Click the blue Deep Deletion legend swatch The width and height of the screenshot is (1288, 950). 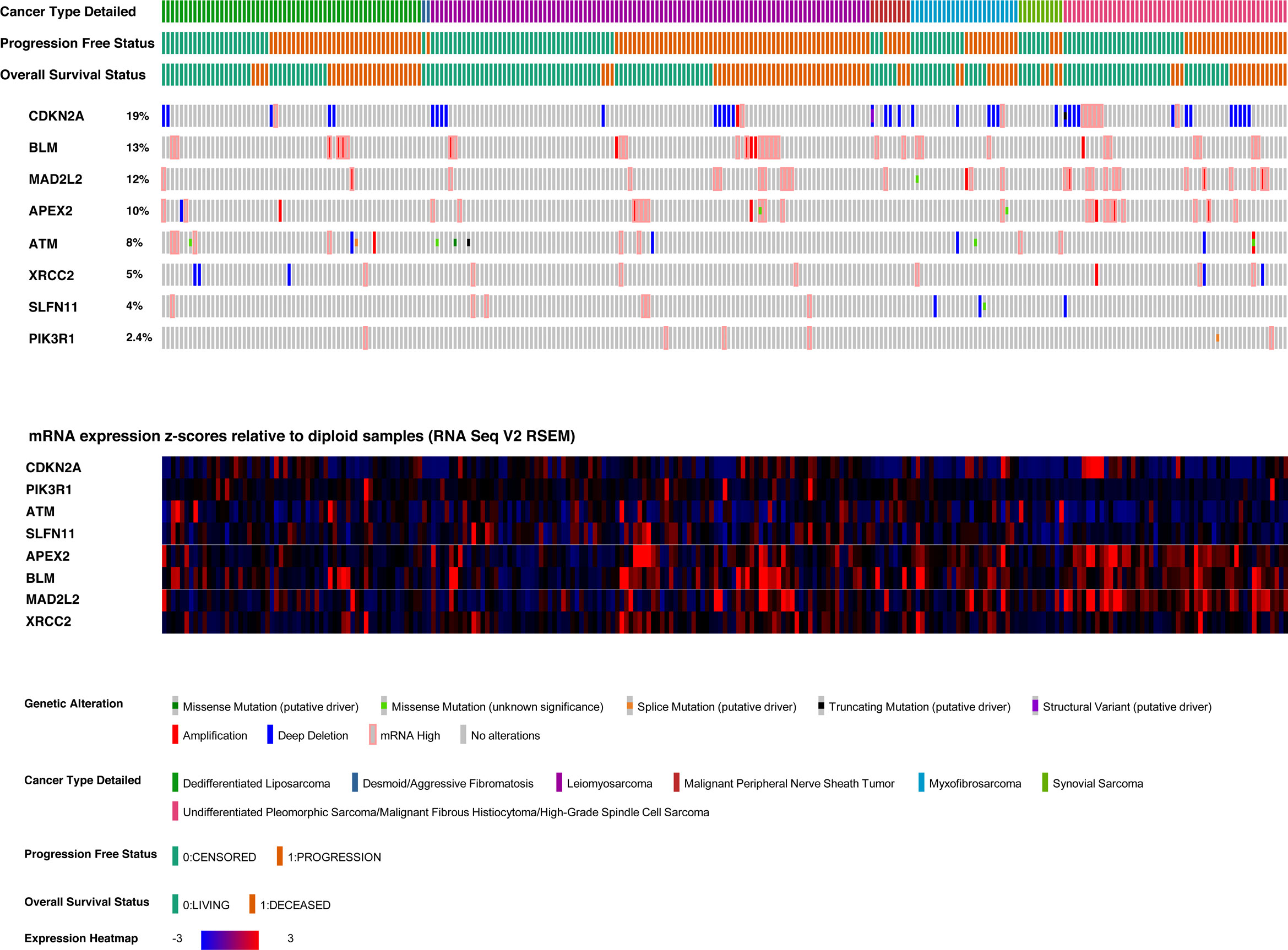(270, 735)
